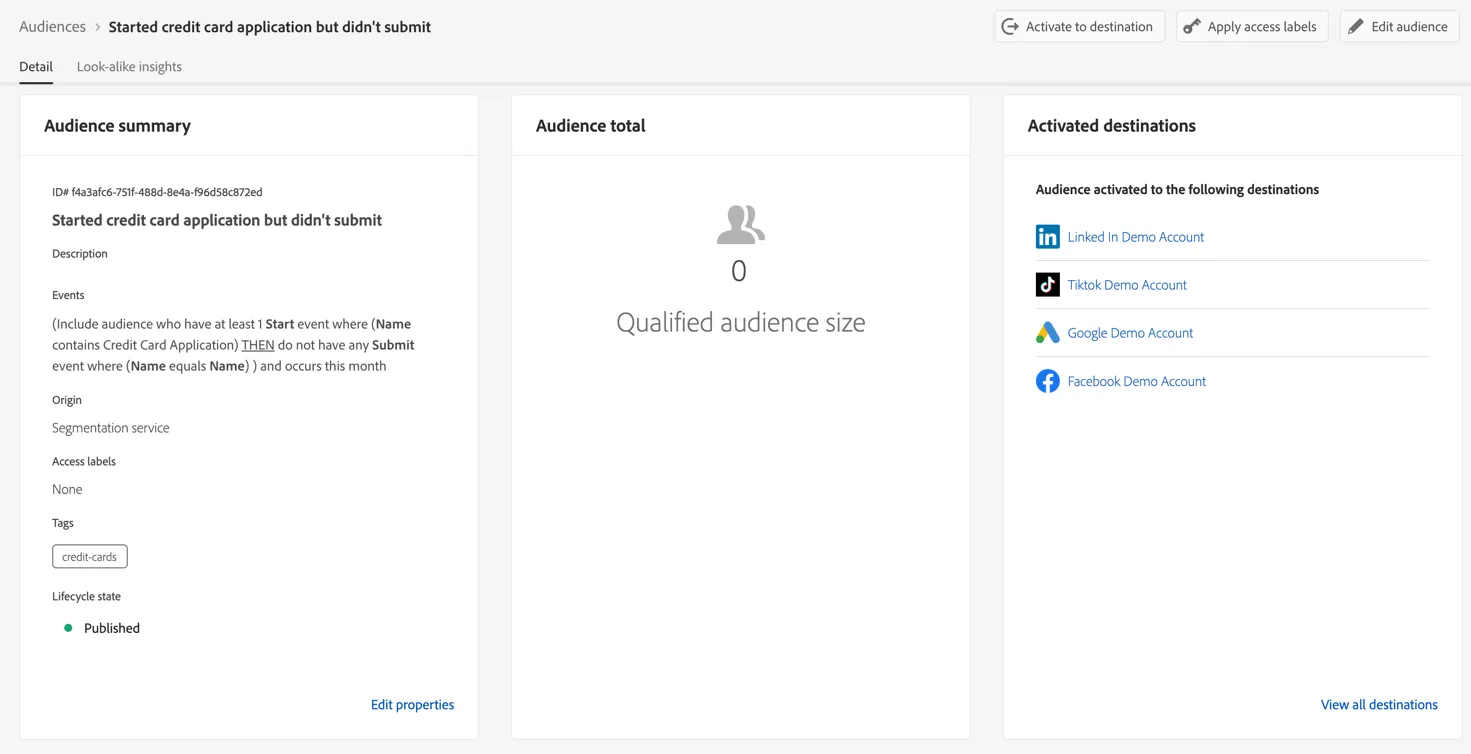Click the Access labels value None
The width and height of the screenshot is (1471, 754).
[67, 490]
